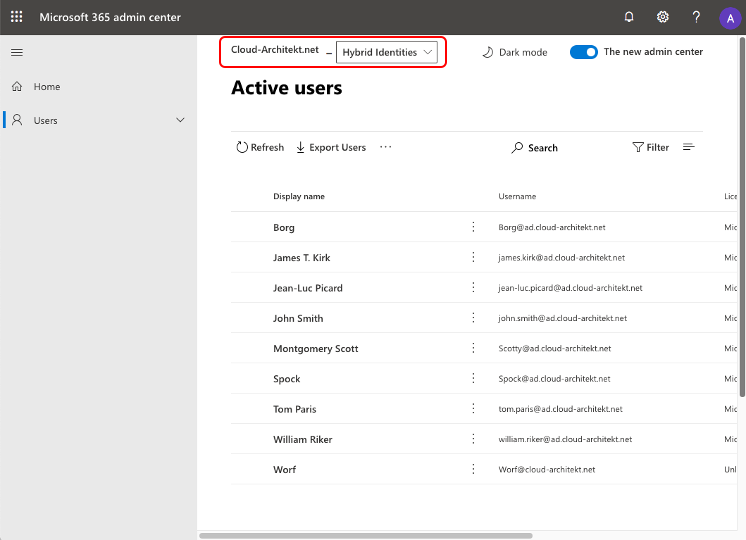Open the Hybrid Identities dropdown
746x540 pixels.
point(386,52)
